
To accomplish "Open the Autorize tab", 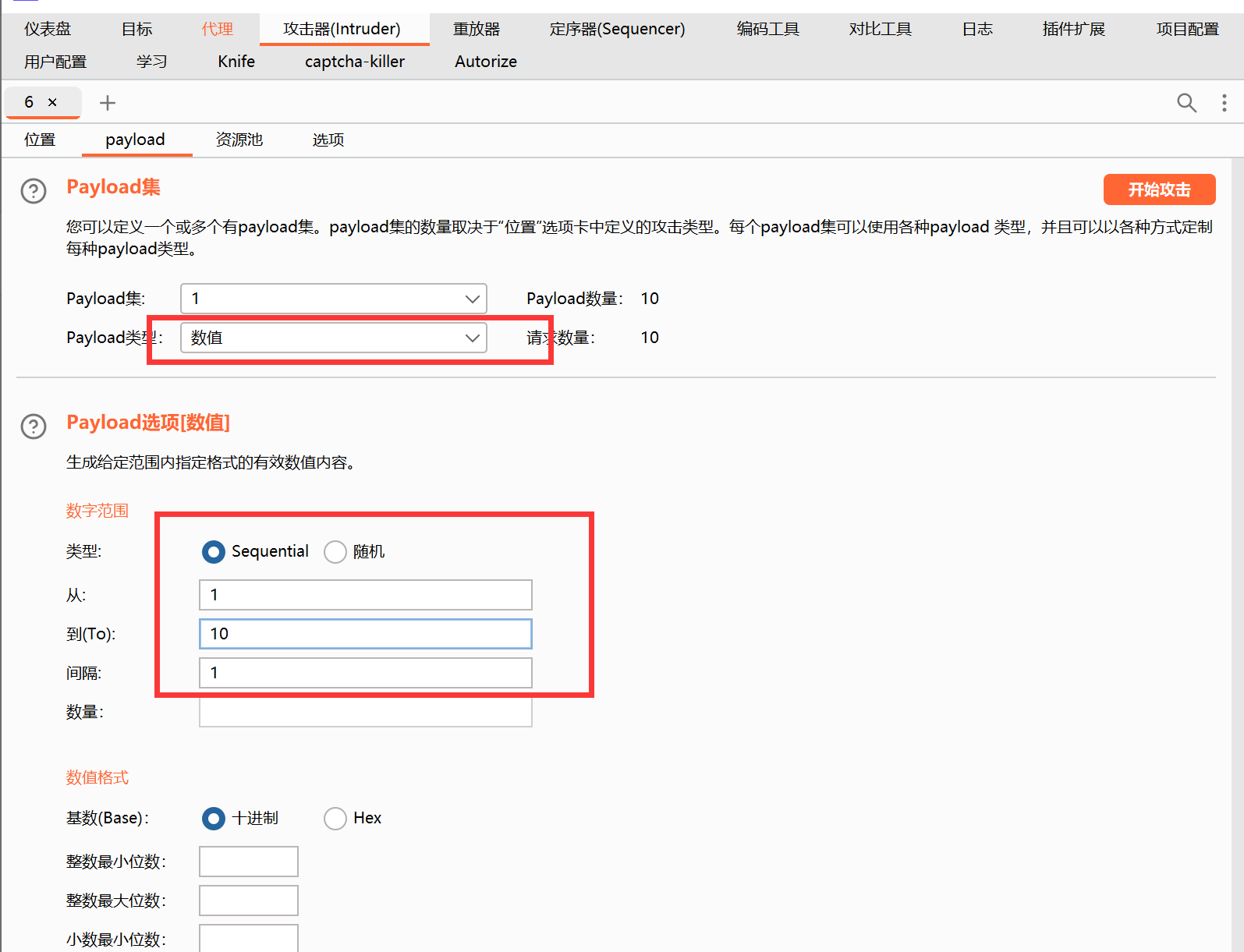I will pyautogui.click(x=486, y=62).
